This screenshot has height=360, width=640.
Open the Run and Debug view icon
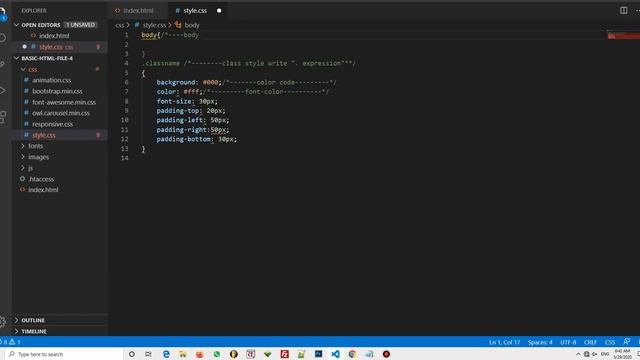click(2, 91)
